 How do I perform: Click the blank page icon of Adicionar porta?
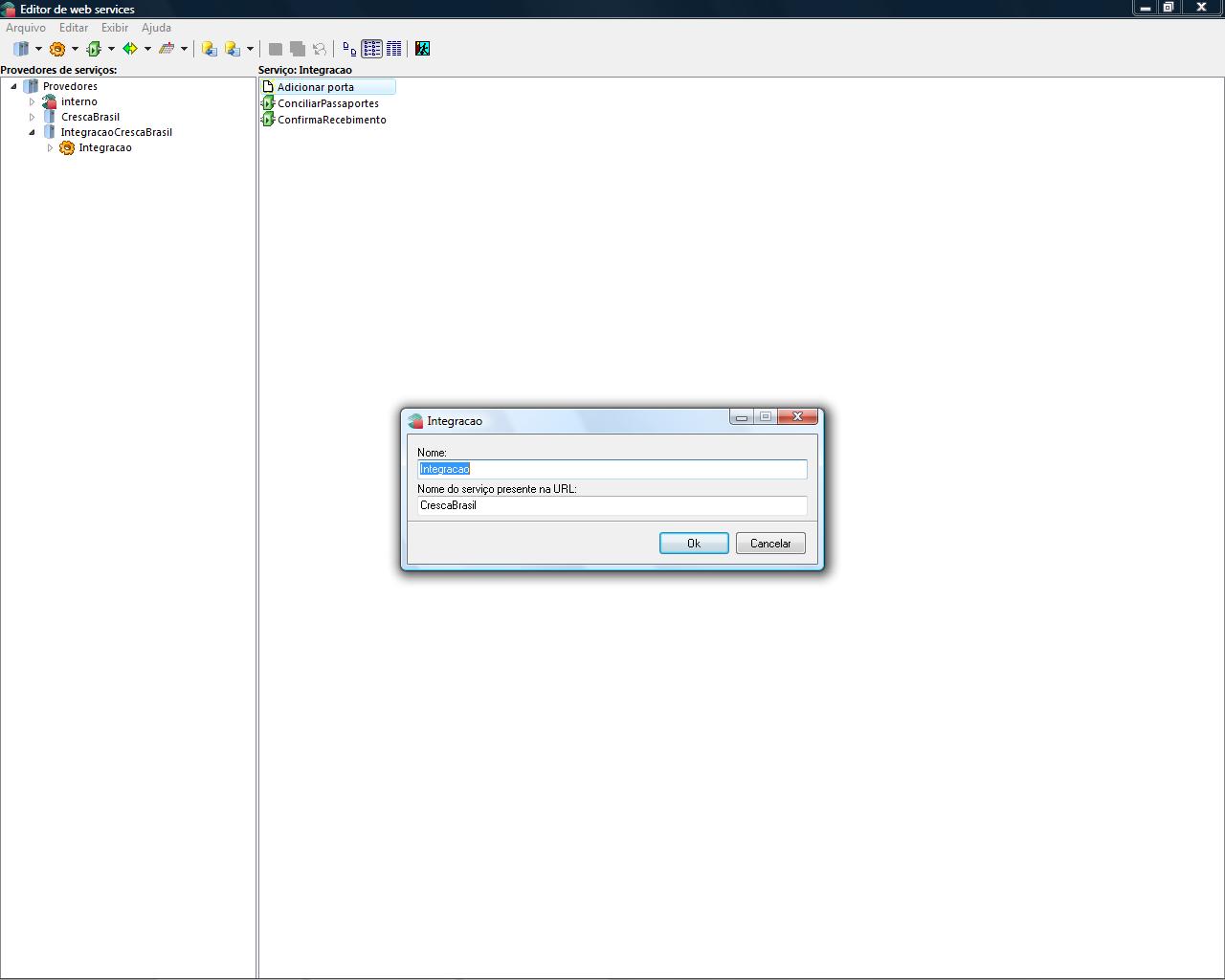[268, 87]
